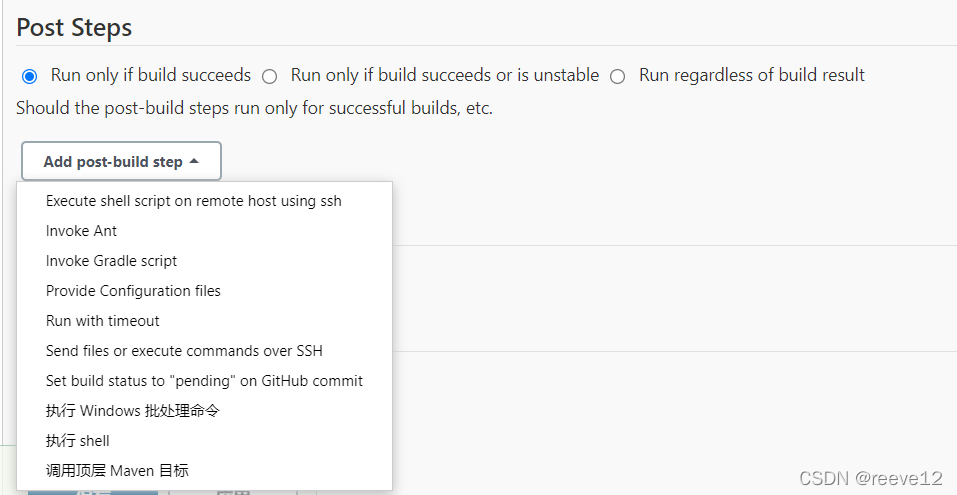The image size is (957, 495).
Task: Collapse the 'Add post-build step' dropdown
Action: coord(121,161)
